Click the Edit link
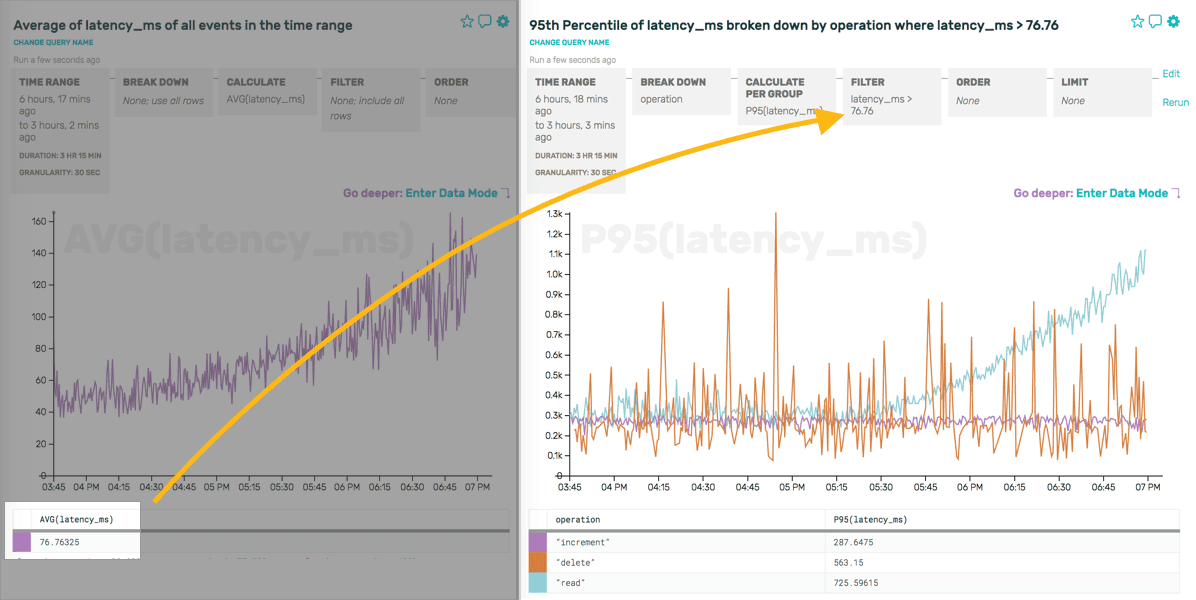 [x=1169, y=73]
